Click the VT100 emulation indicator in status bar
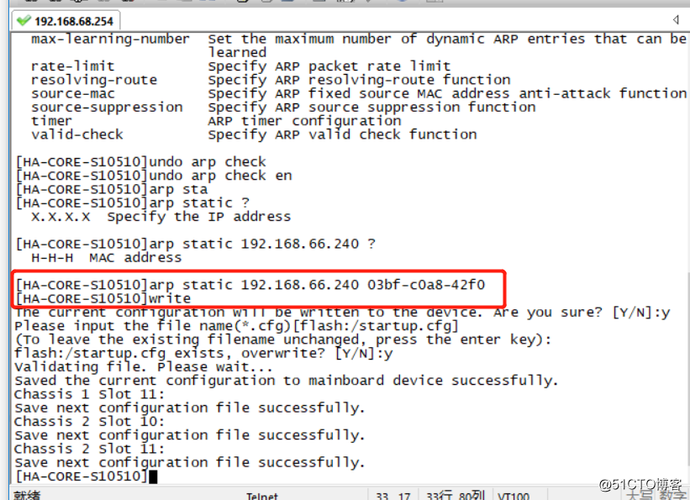 click(x=514, y=496)
